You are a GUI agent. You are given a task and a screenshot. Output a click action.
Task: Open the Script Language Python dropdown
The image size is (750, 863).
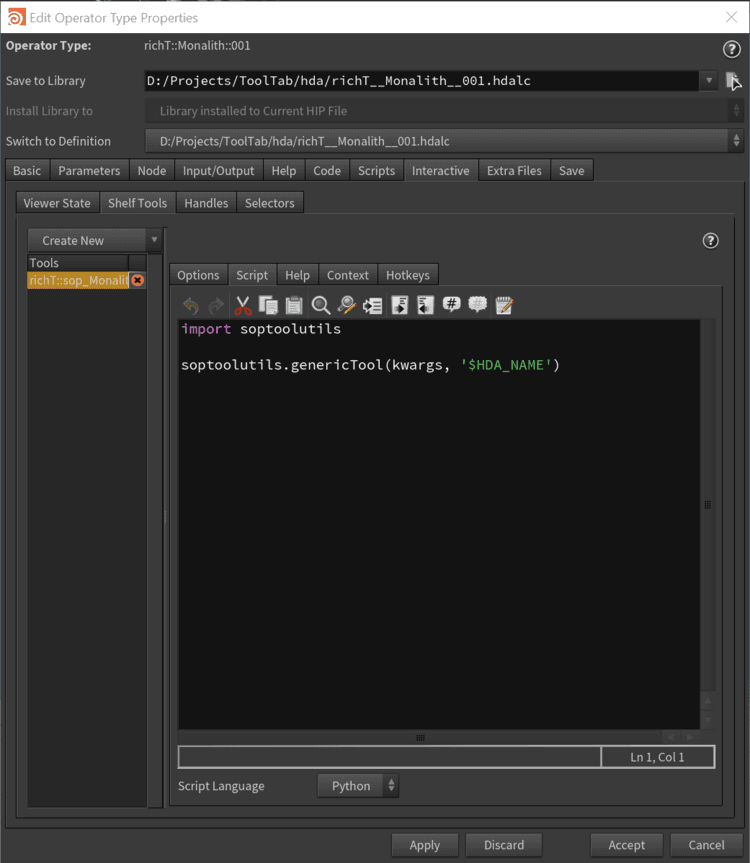tap(358, 786)
